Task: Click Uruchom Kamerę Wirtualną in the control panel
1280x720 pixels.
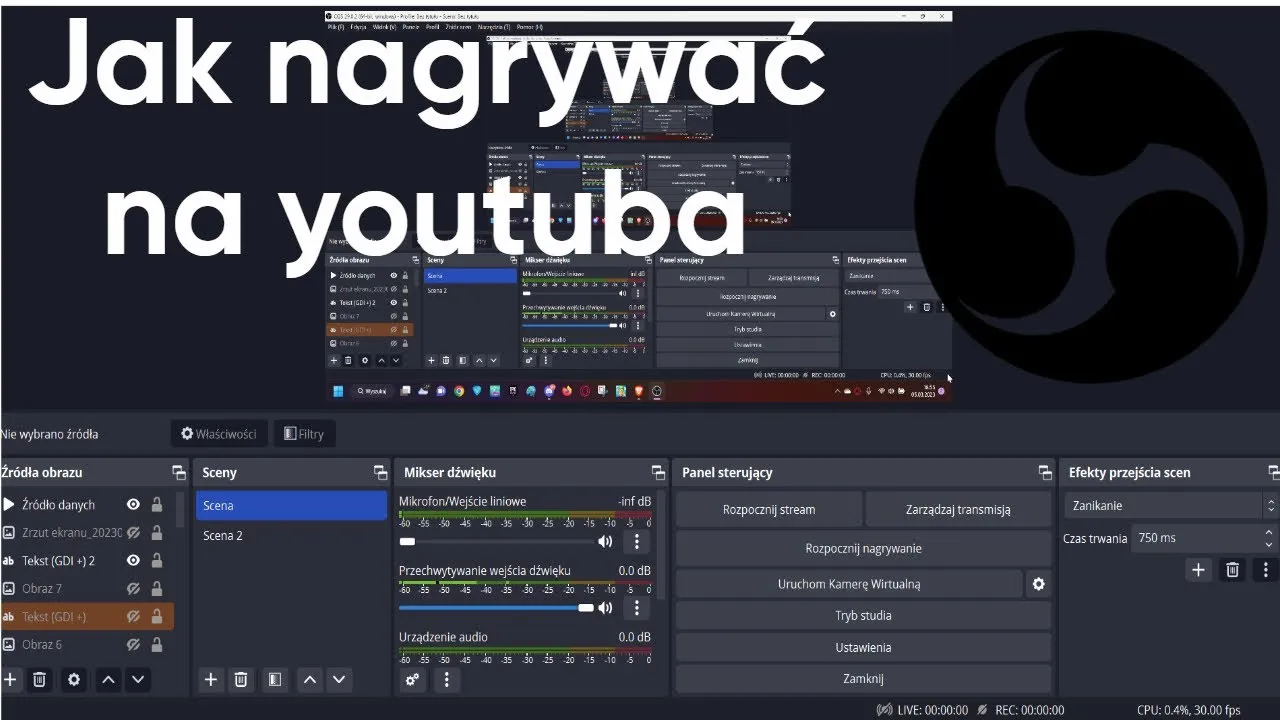Action: pos(849,583)
